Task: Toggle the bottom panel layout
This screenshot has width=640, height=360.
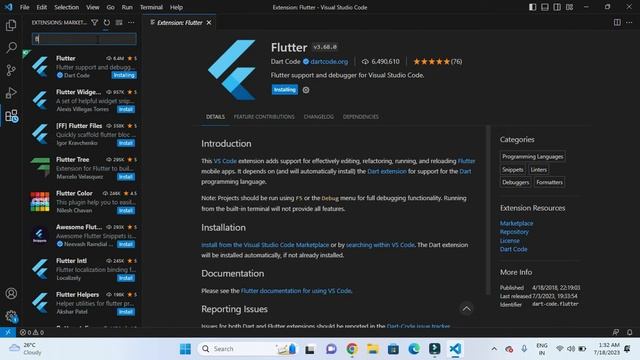Action: tap(545, 7)
